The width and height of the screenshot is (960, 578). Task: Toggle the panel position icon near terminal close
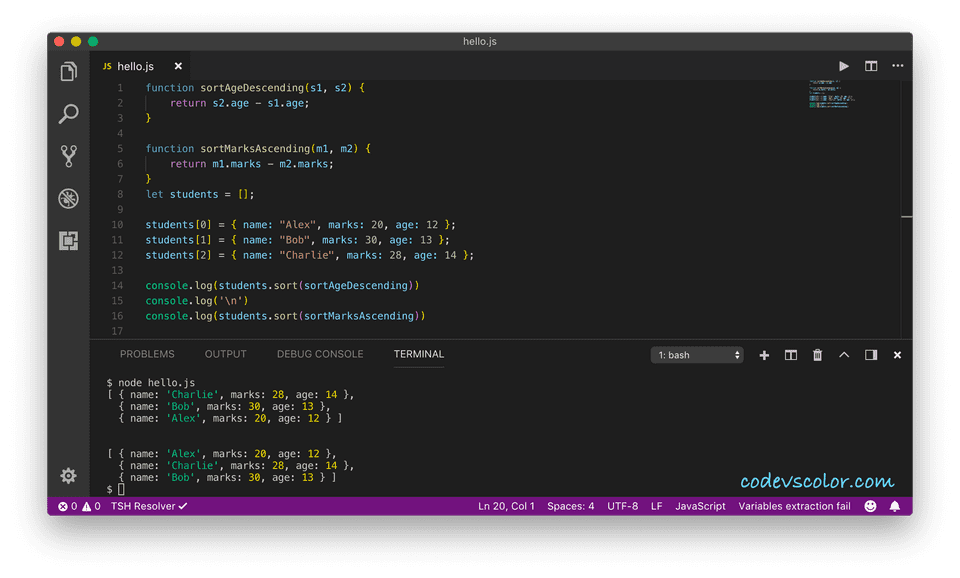point(870,354)
